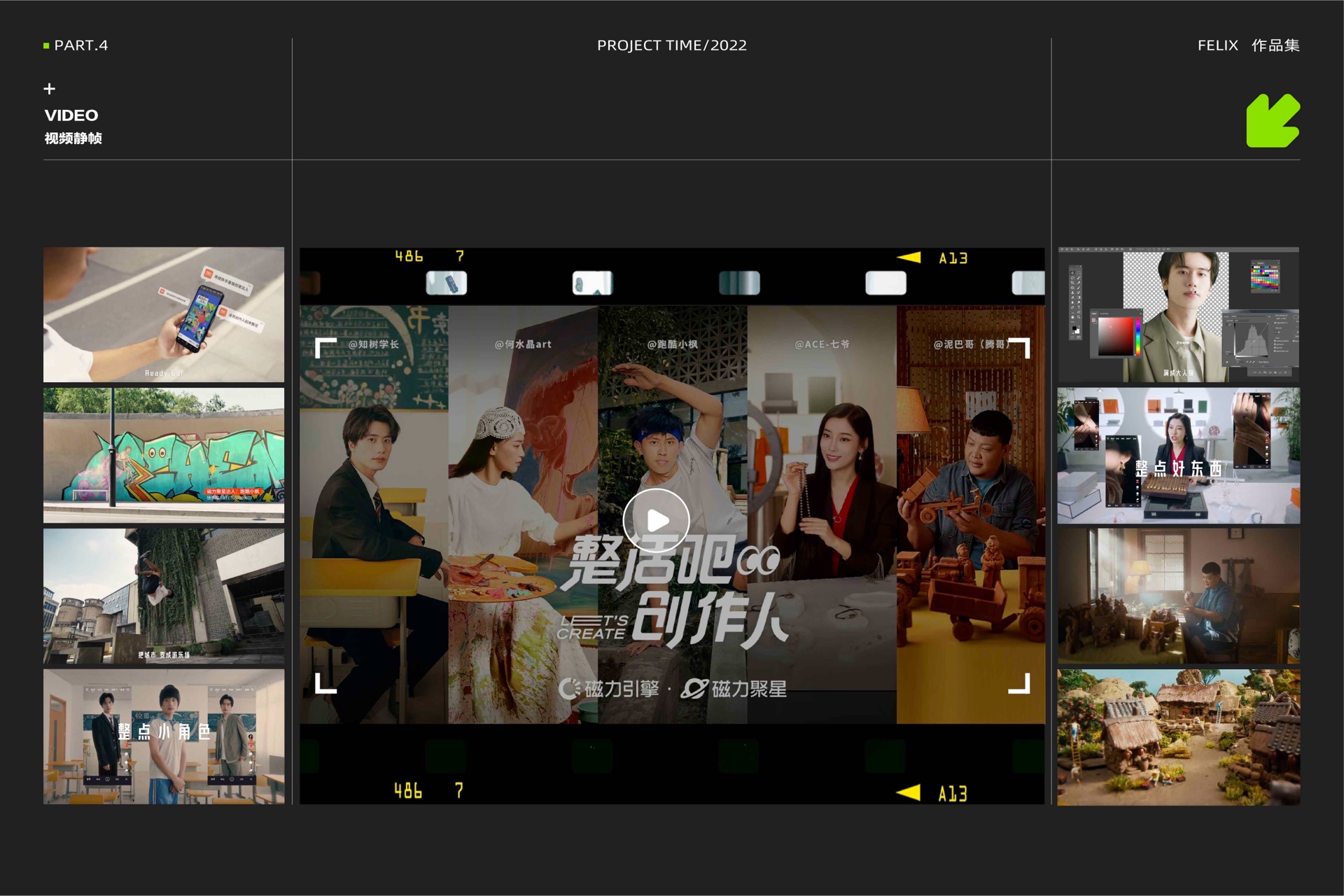Click the 磁力聚星 logo
This screenshot has width=1344, height=896.
[x=734, y=689]
